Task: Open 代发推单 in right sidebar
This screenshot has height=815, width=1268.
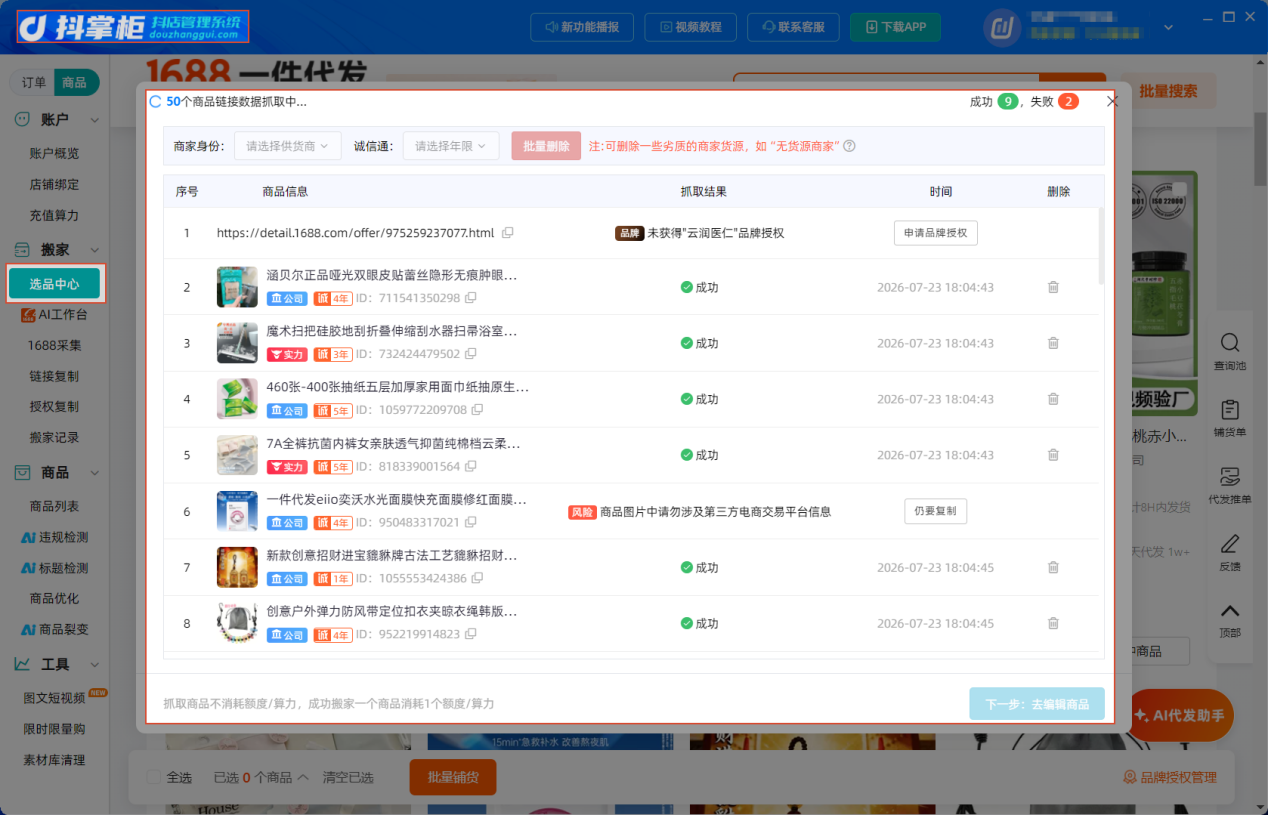Action: 1230,485
